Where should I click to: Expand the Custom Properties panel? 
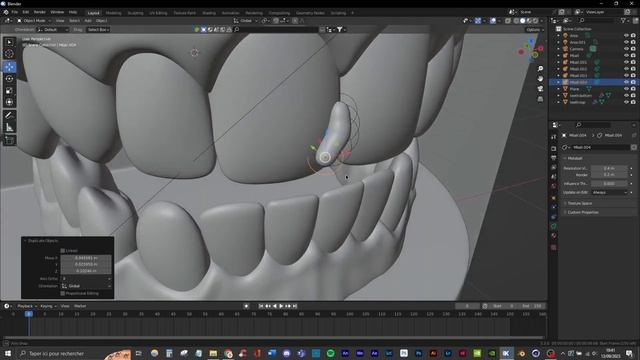point(583,212)
